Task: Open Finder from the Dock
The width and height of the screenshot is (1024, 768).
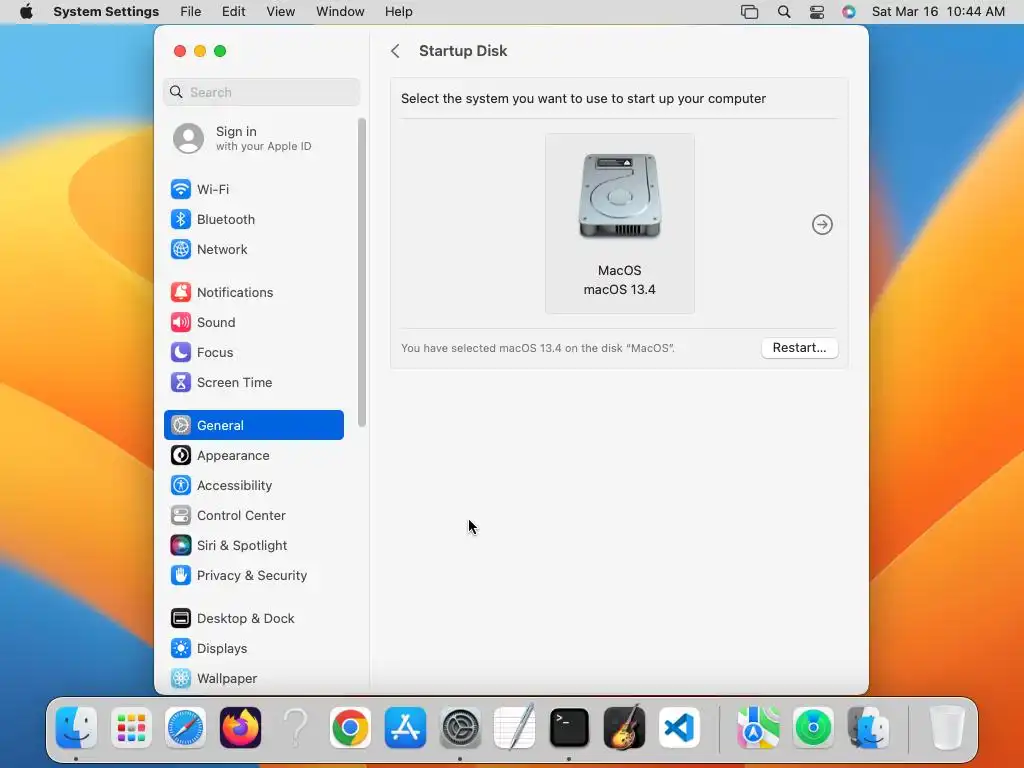Action: (76, 728)
